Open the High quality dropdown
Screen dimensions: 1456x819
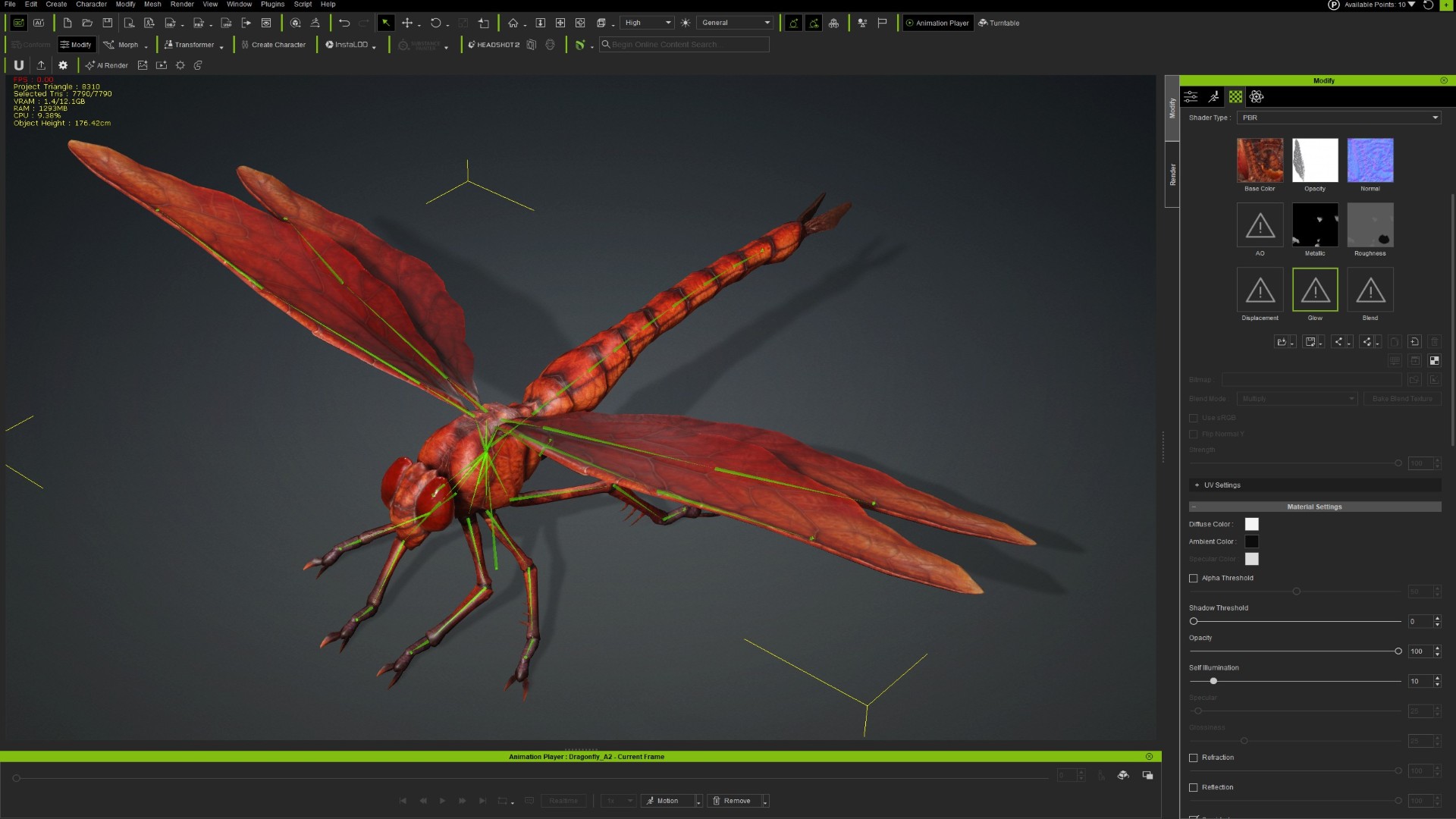click(647, 23)
